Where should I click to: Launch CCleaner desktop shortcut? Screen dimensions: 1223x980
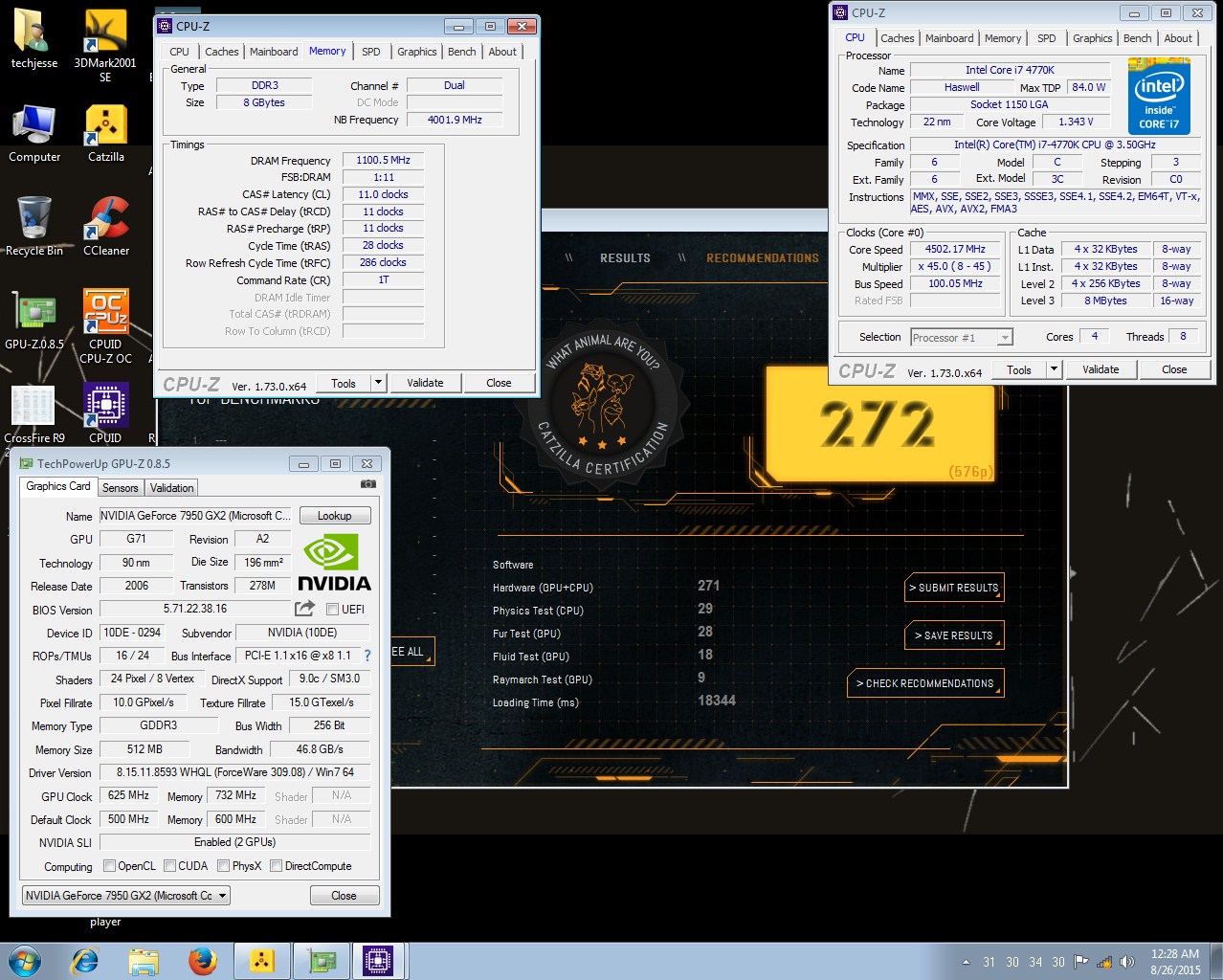tap(105, 226)
